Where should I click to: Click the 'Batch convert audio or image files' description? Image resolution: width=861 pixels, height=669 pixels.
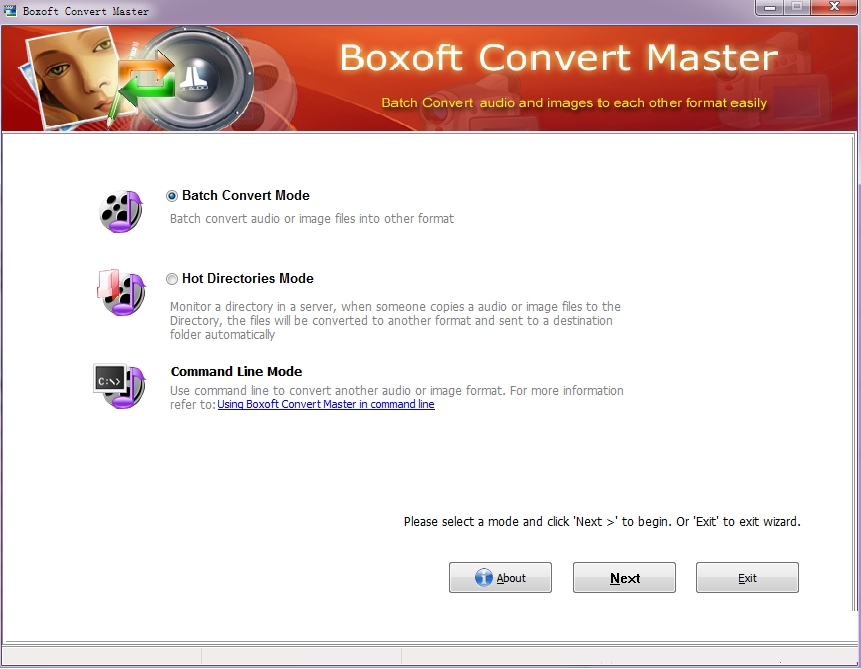pos(312,219)
